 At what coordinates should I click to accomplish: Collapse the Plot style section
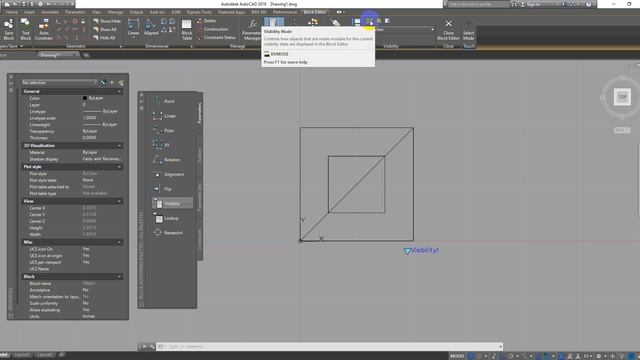tap(119, 167)
